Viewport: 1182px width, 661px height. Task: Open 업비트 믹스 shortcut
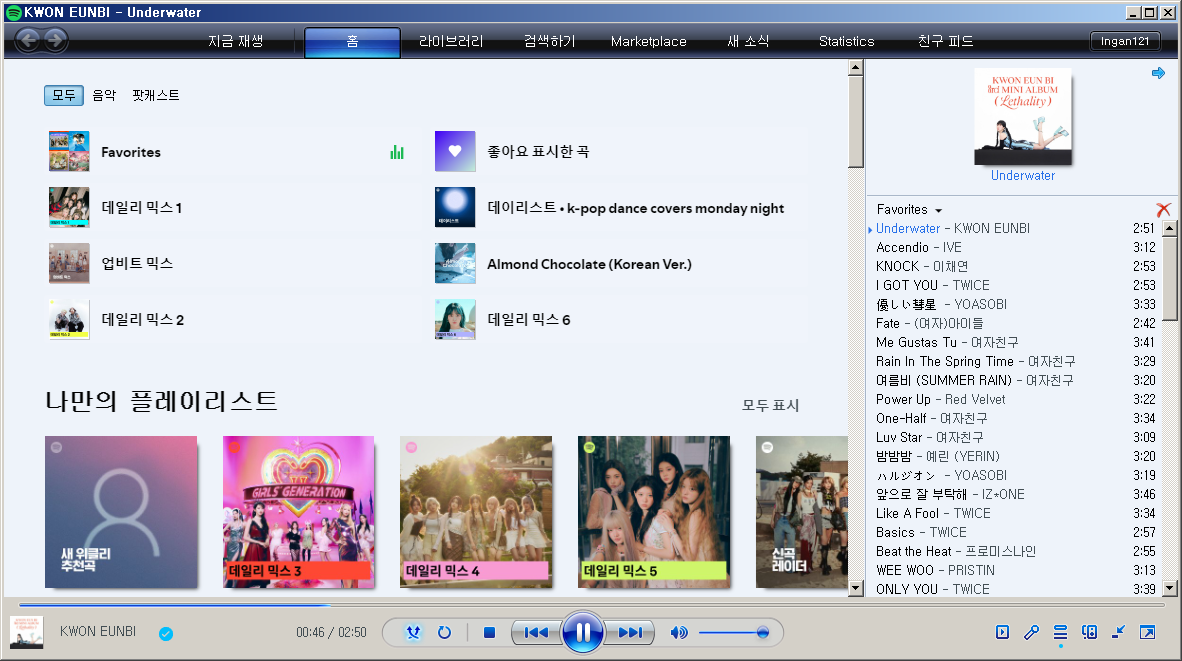coord(234,263)
